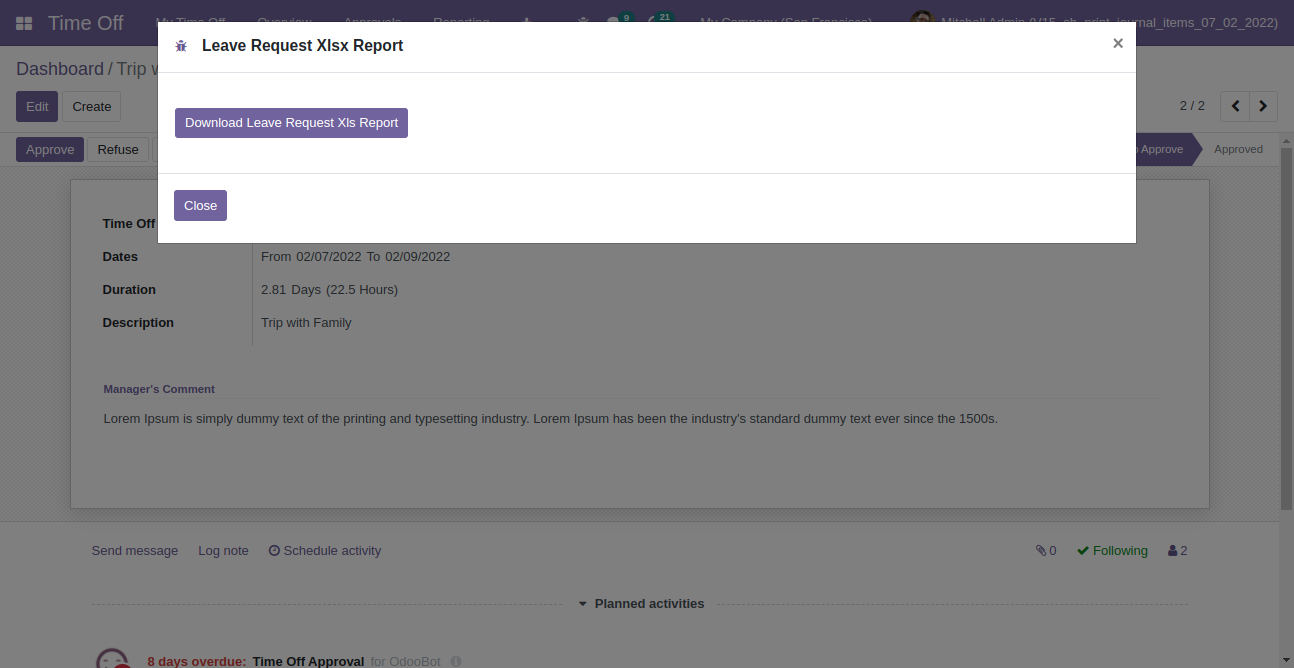
Task: Click the clock icon of Schedule activity
Action: coord(274,551)
